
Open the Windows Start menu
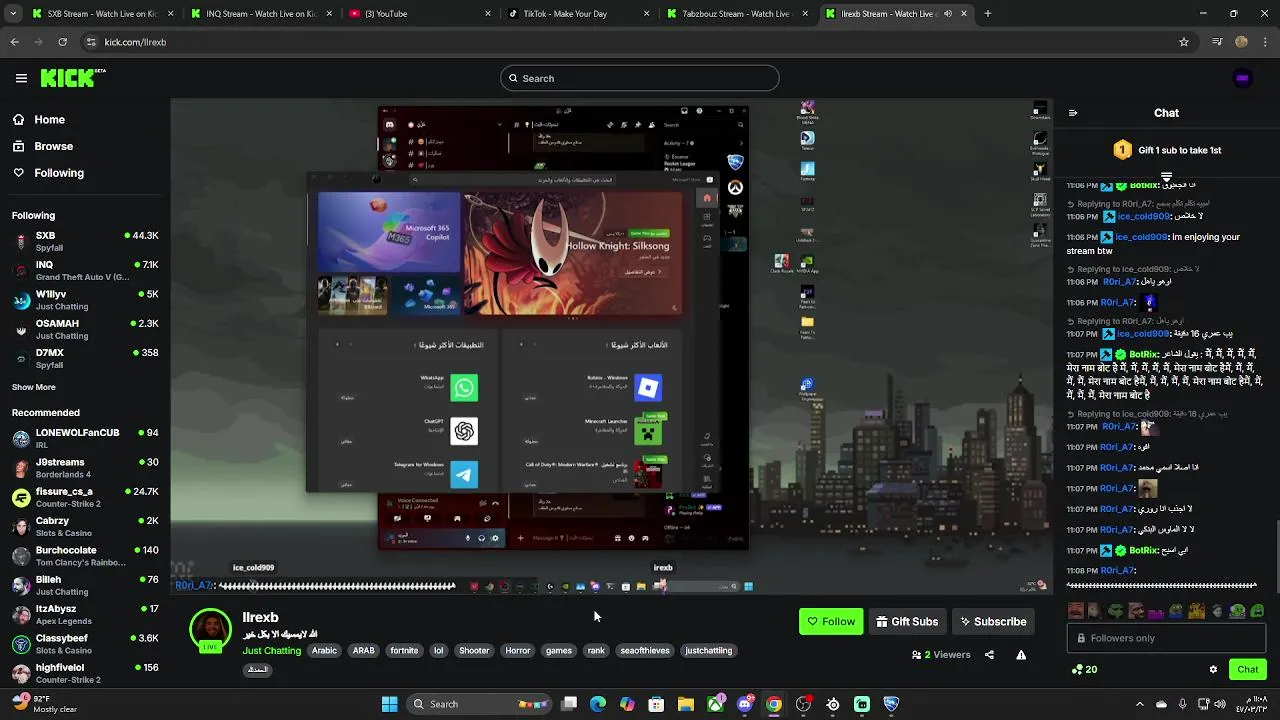click(x=389, y=704)
